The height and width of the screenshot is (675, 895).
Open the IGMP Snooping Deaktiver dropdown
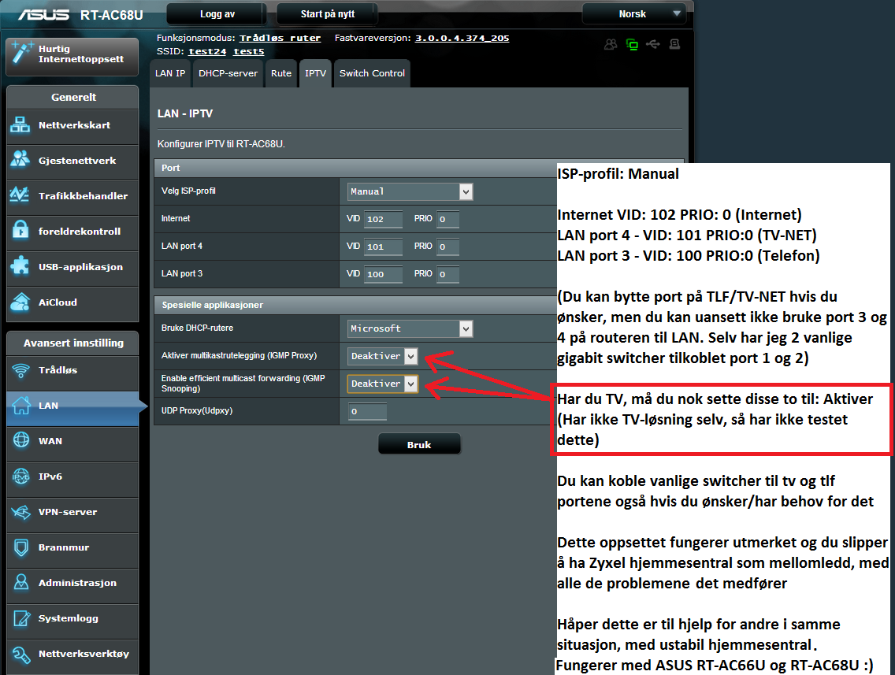point(382,383)
